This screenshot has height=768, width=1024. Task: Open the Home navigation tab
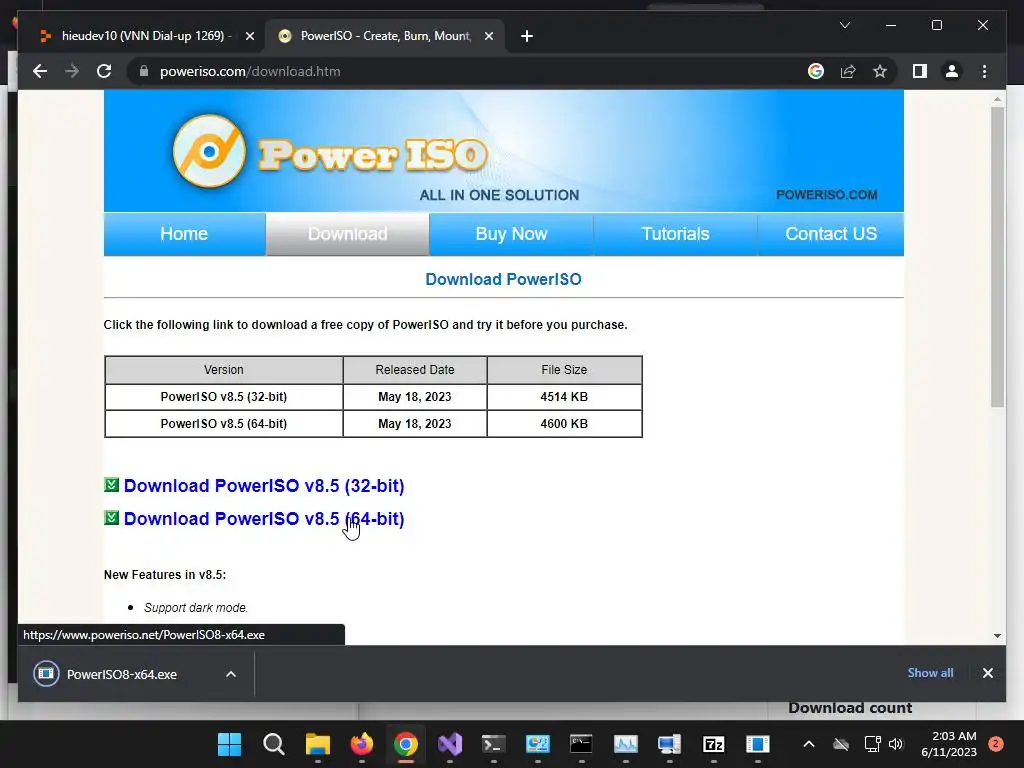pos(184,234)
